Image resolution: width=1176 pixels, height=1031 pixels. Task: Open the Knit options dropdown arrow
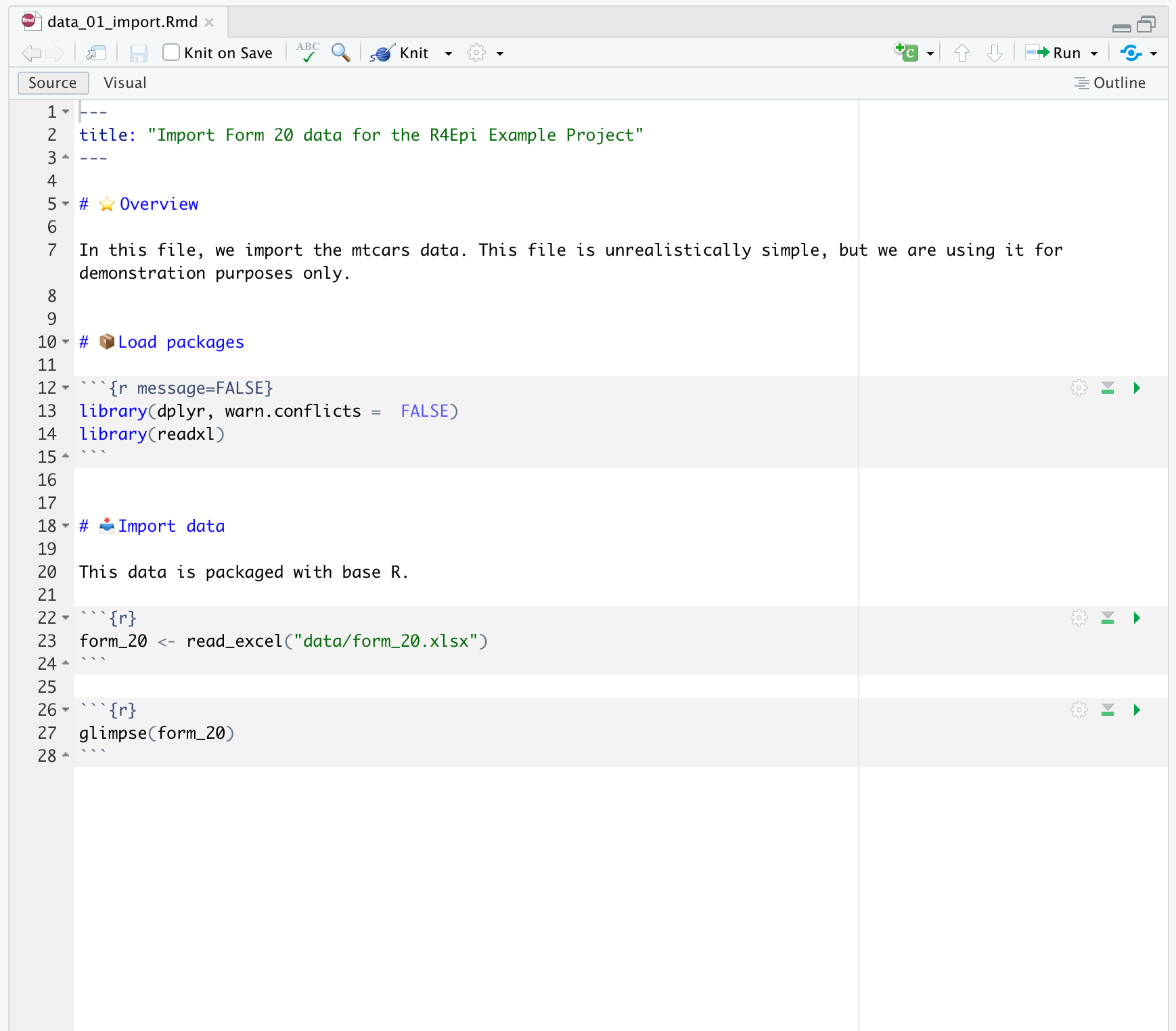[x=448, y=53]
